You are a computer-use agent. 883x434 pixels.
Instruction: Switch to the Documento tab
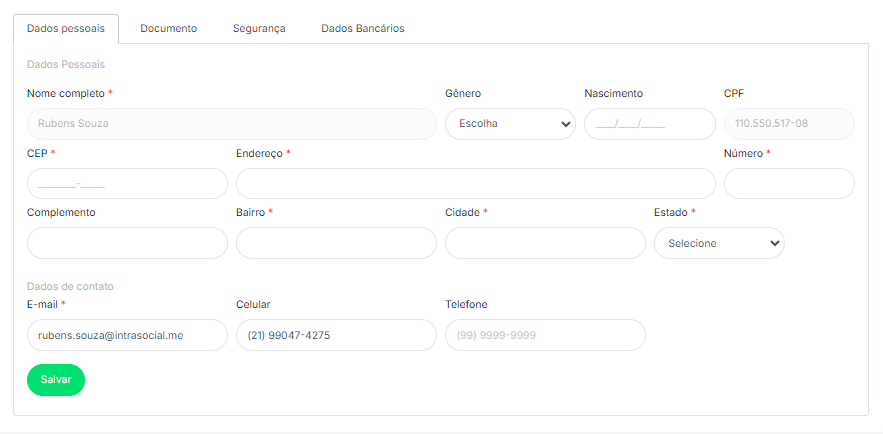tap(168, 29)
